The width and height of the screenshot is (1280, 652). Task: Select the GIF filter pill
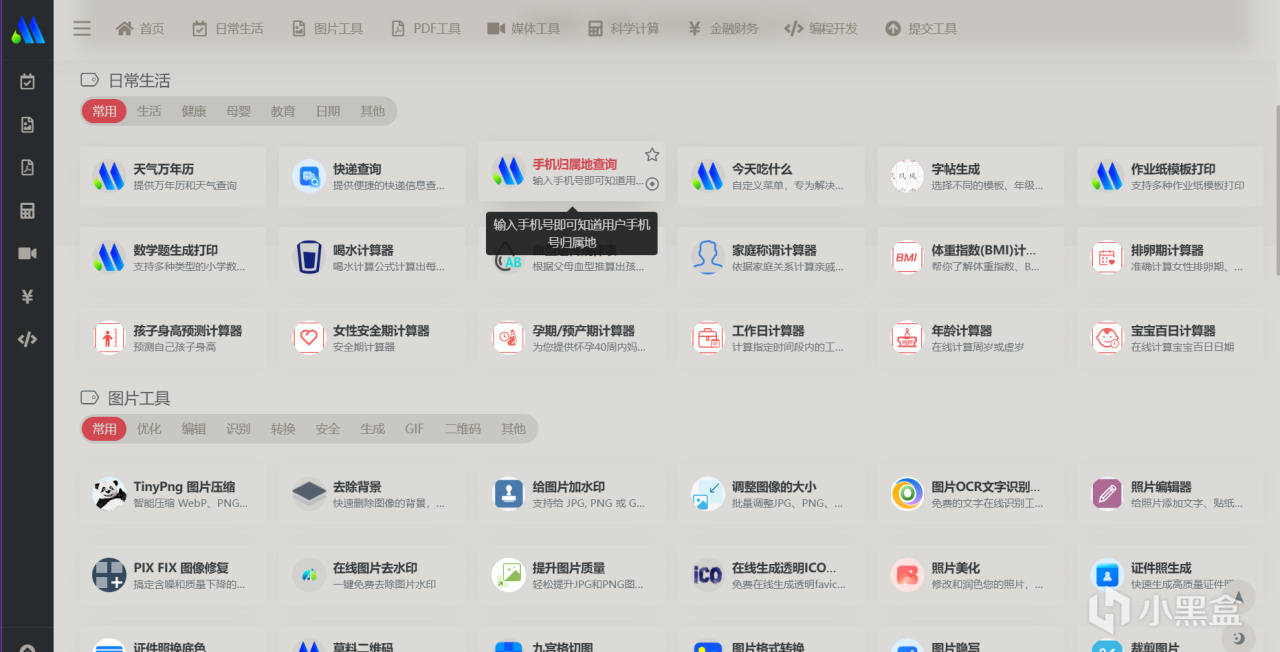[x=414, y=428]
